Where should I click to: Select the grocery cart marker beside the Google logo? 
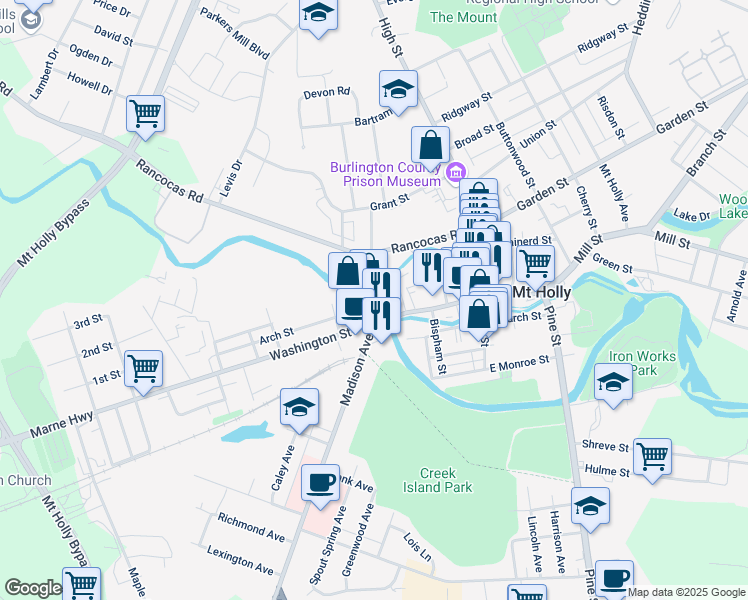(x=82, y=583)
